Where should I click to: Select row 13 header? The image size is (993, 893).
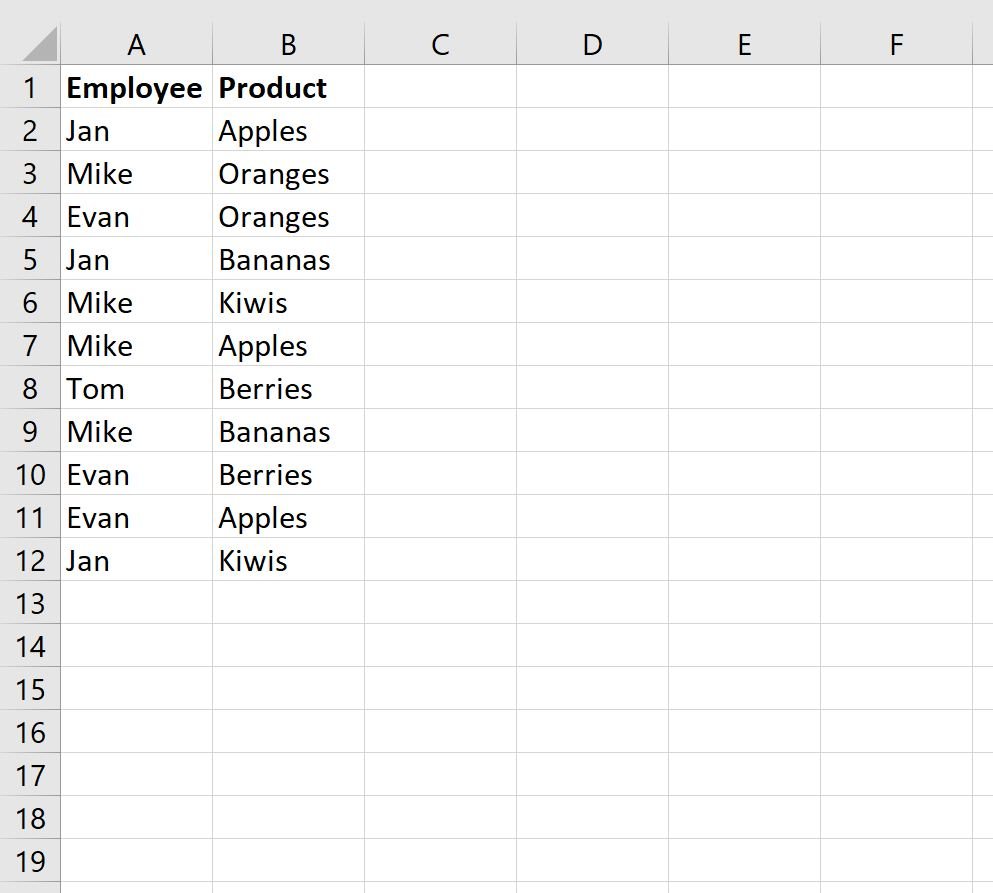30,603
